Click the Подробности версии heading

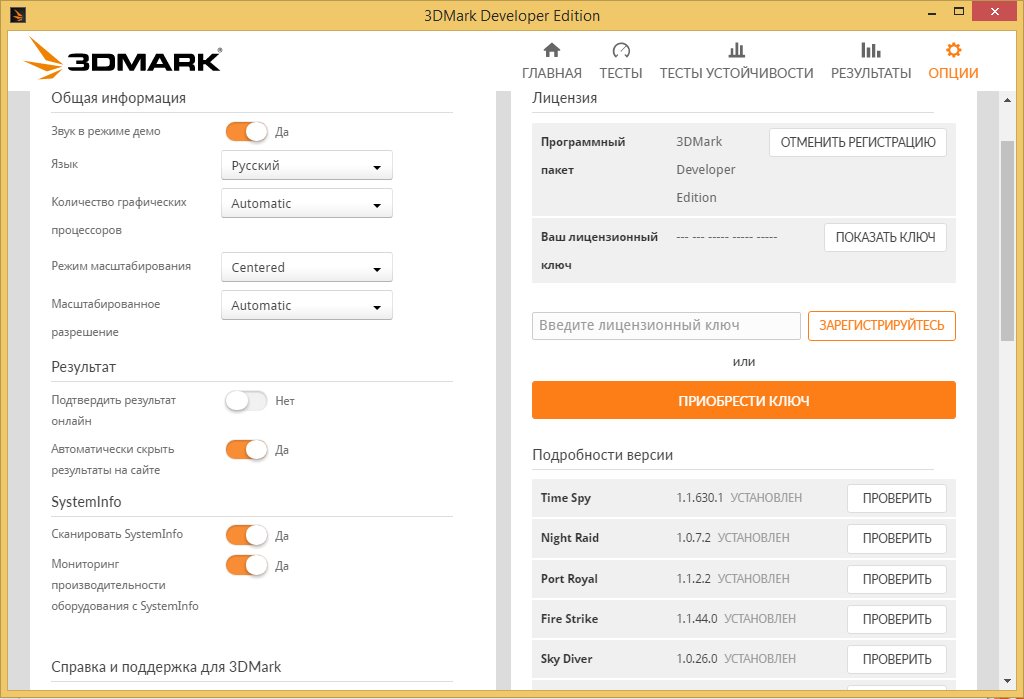point(602,455)
